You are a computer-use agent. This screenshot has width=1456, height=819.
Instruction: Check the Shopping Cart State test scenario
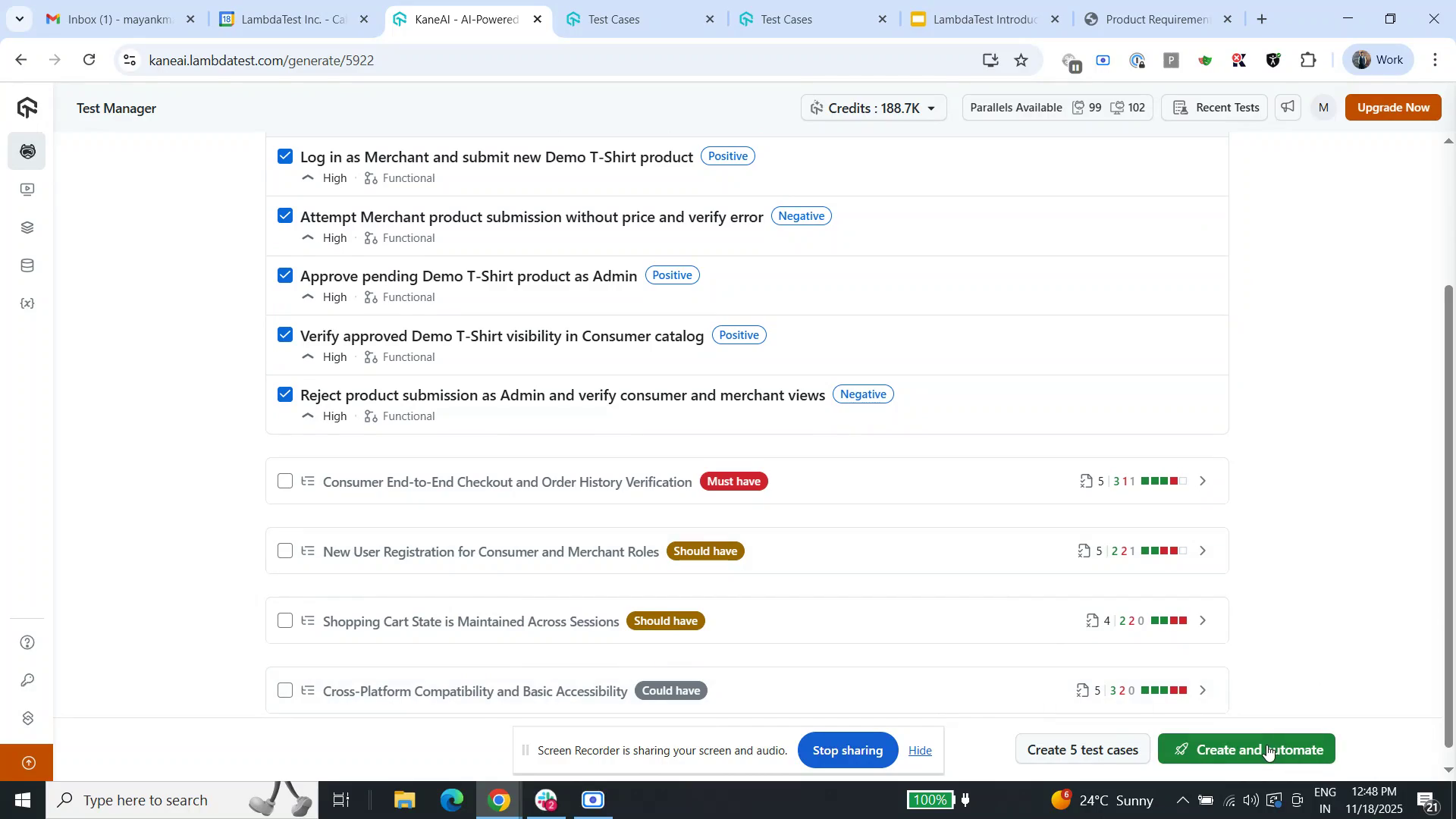click(x=284, y=620)
